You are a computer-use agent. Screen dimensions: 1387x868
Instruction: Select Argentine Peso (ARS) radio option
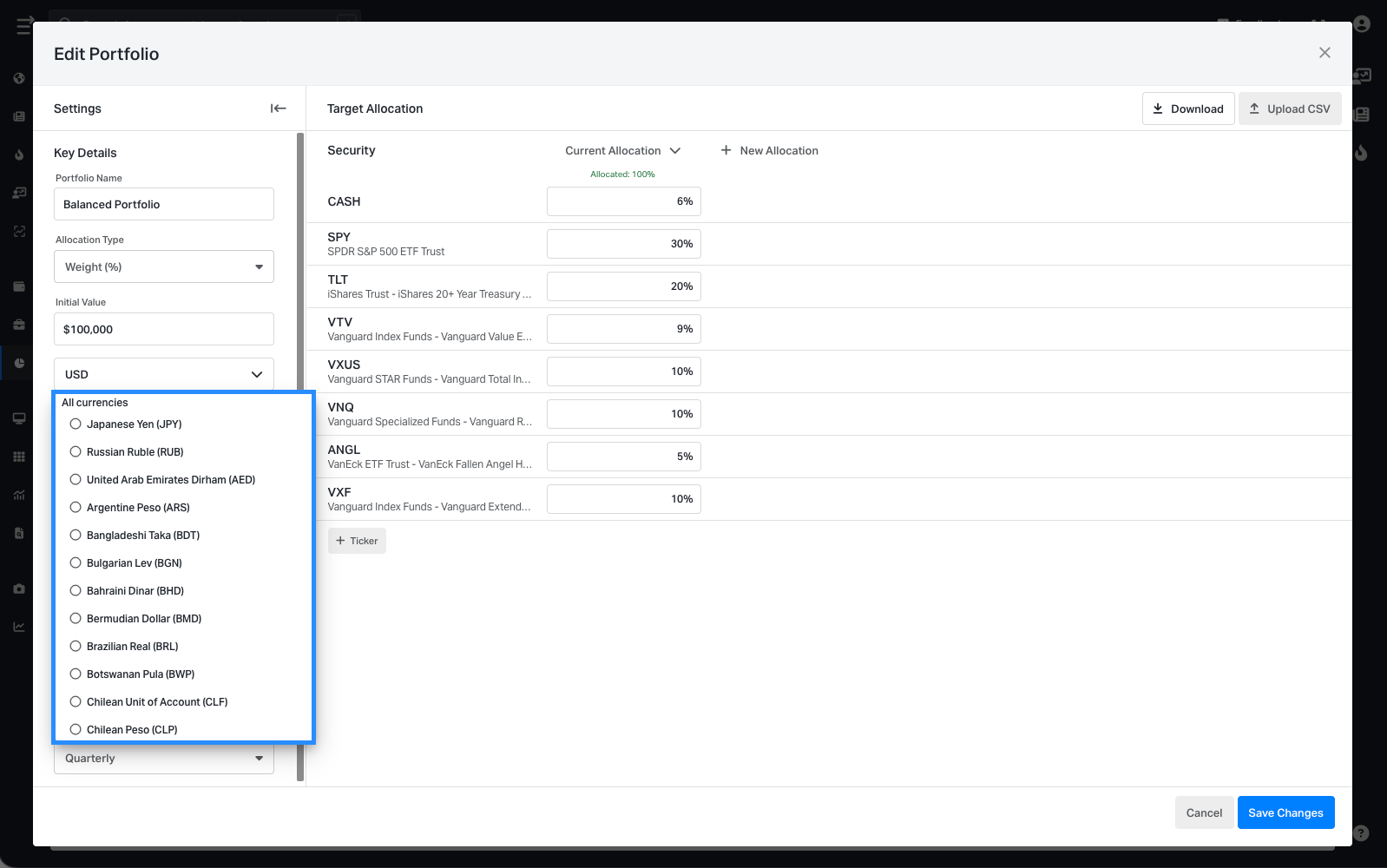[76, 508]
